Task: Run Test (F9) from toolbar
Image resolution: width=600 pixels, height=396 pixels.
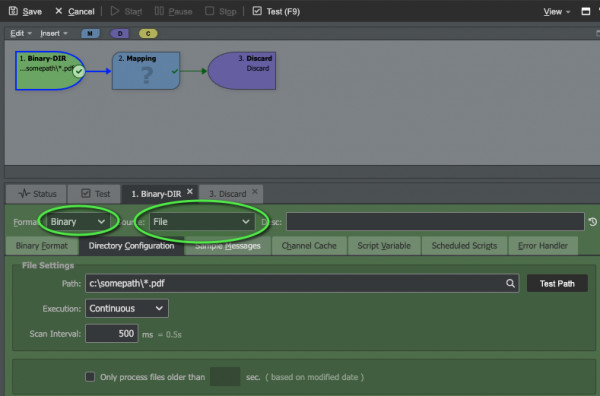Action: [276, 11]
